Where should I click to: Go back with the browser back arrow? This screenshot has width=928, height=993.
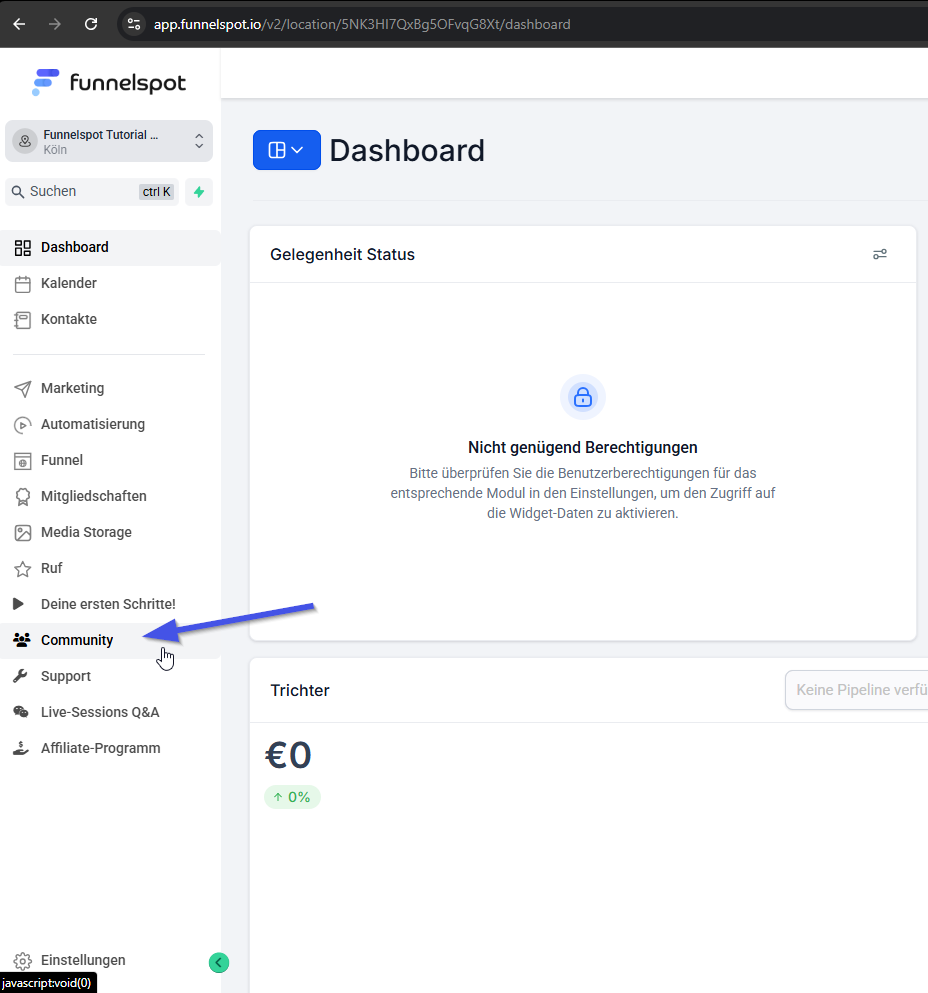(20, 24)
